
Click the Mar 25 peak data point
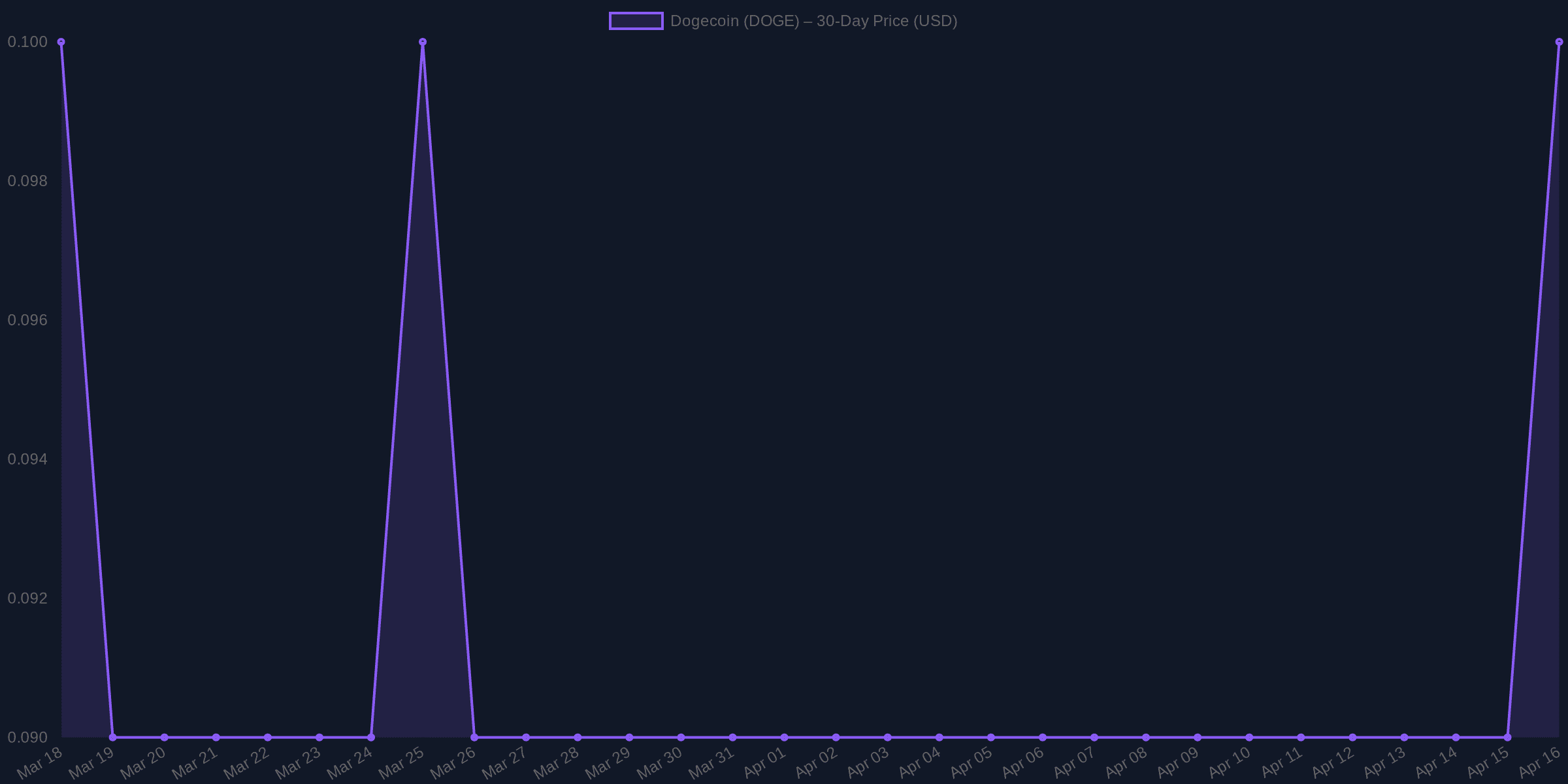tap(423, 42)
